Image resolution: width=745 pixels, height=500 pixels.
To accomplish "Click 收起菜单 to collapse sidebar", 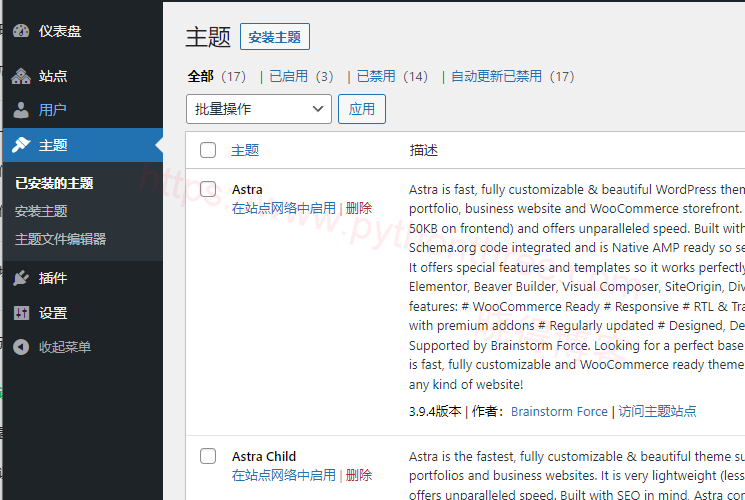I will (x=65, y=347).
